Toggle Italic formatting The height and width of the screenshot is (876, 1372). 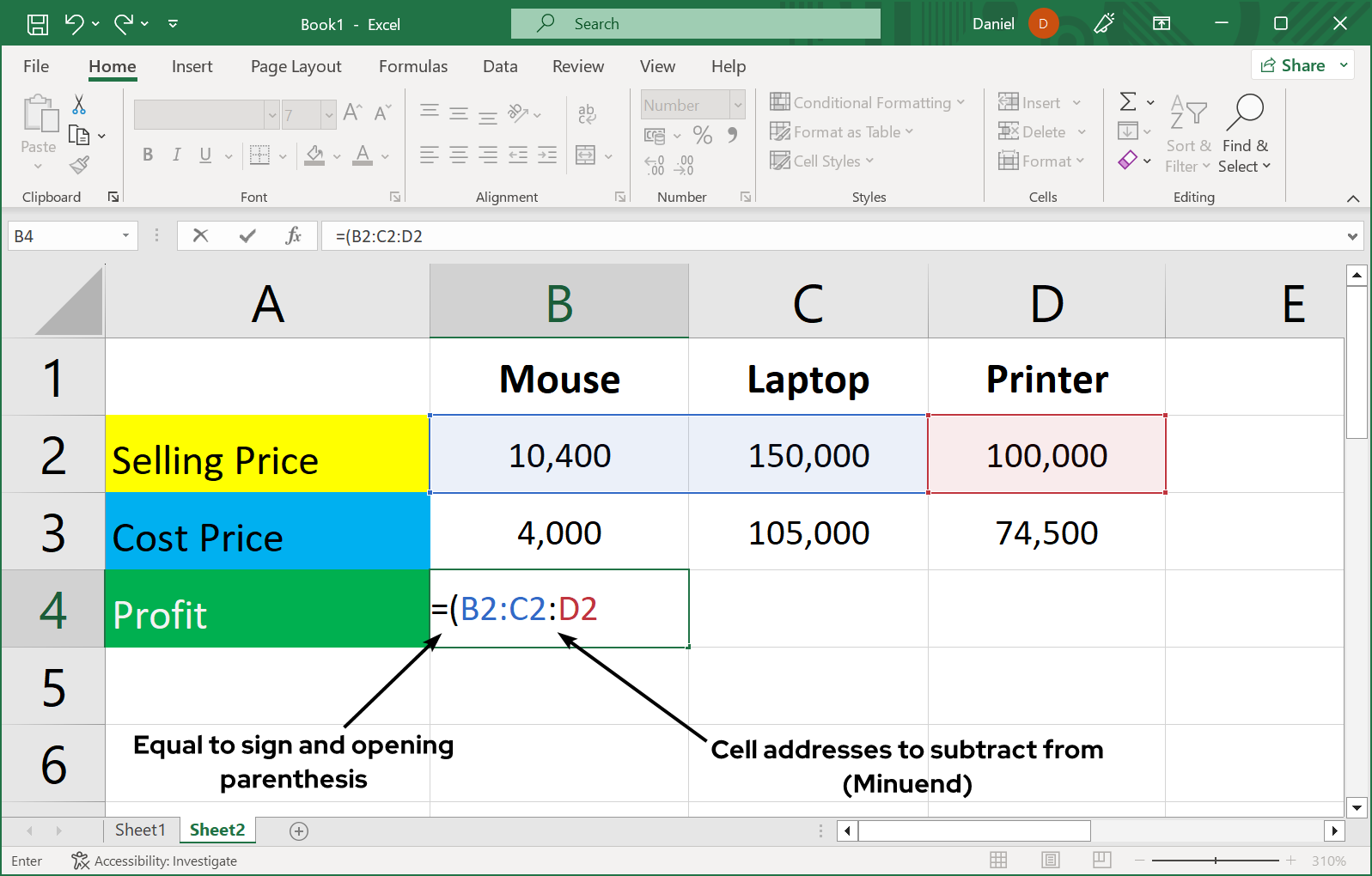click(x=176, y=155)
